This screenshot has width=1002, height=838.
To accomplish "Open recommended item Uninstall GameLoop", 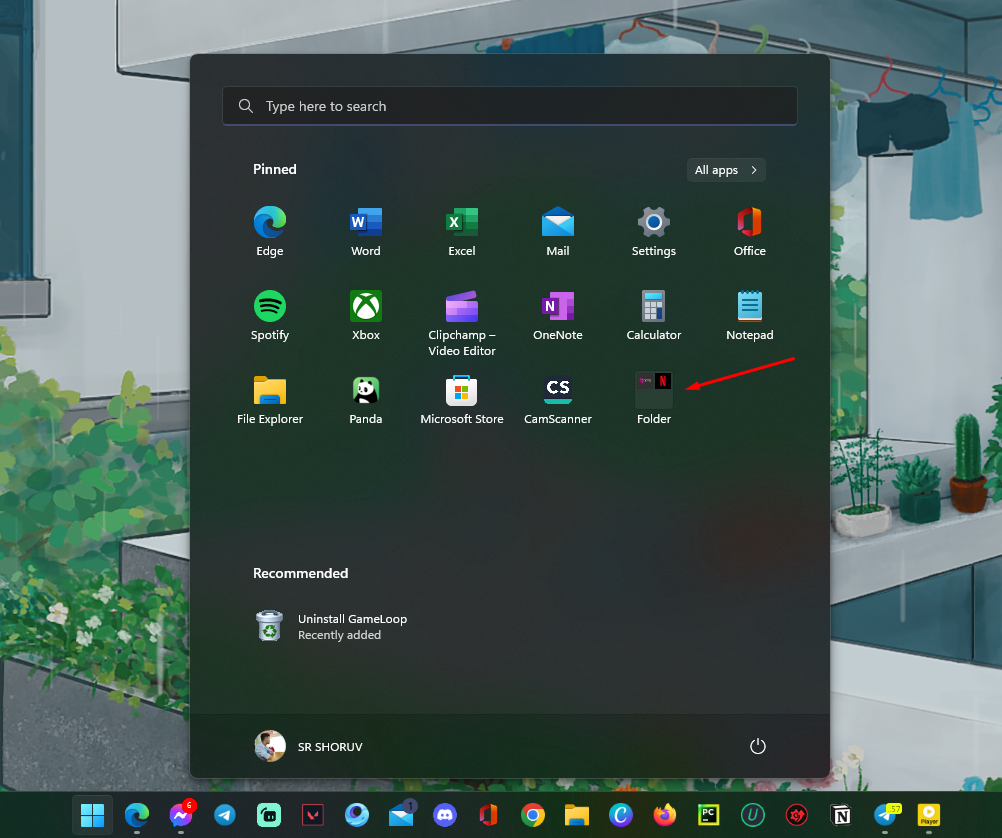I will [332, 626].
